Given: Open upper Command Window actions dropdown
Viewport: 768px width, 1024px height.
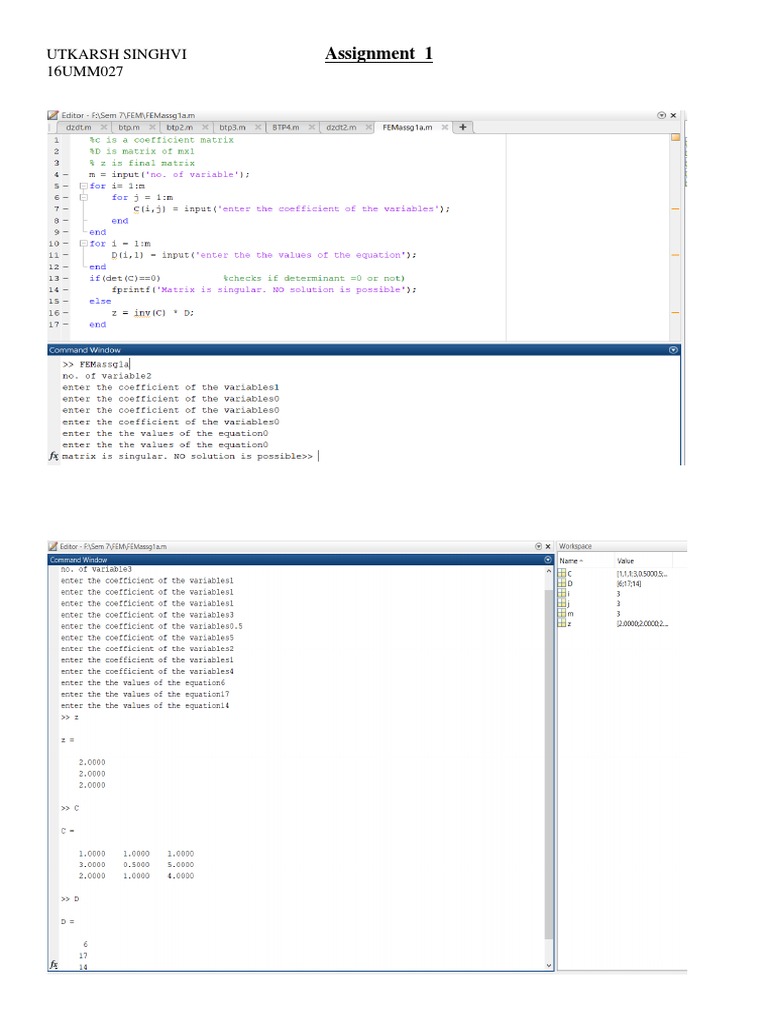Looking at the screenshot, I should [x=673, y=350].
